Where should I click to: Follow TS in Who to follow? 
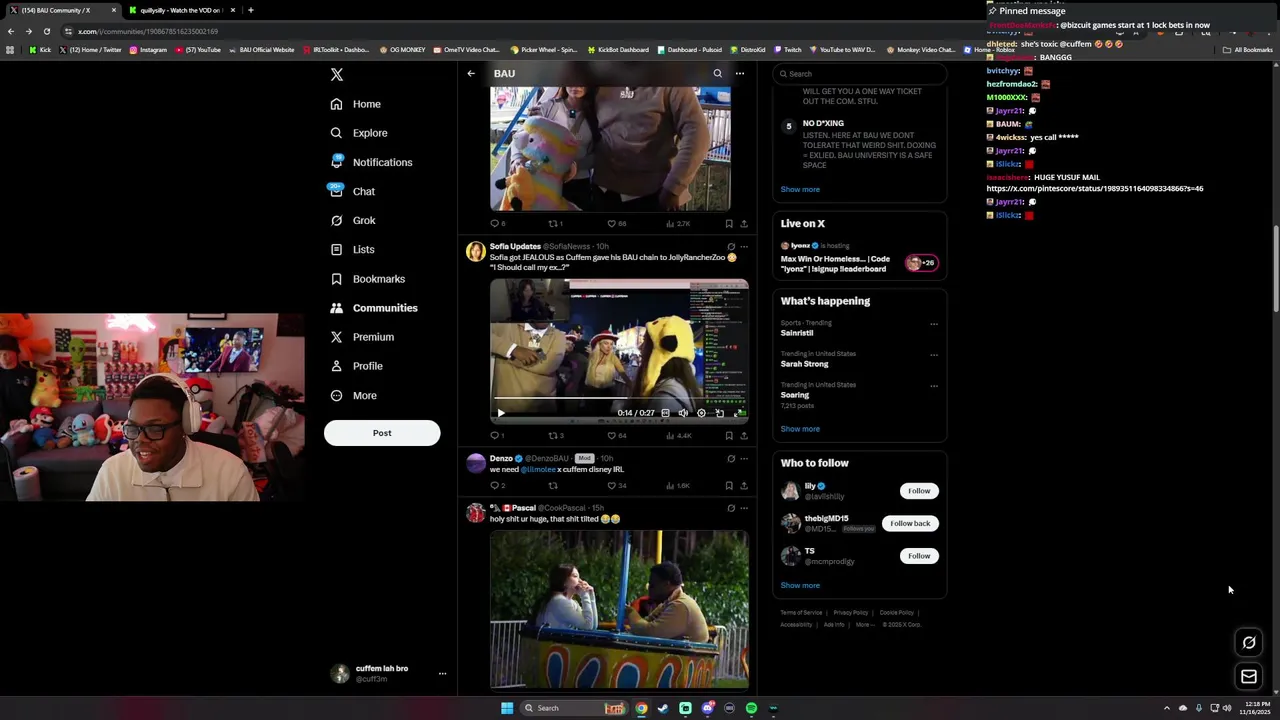pos(919,556)
